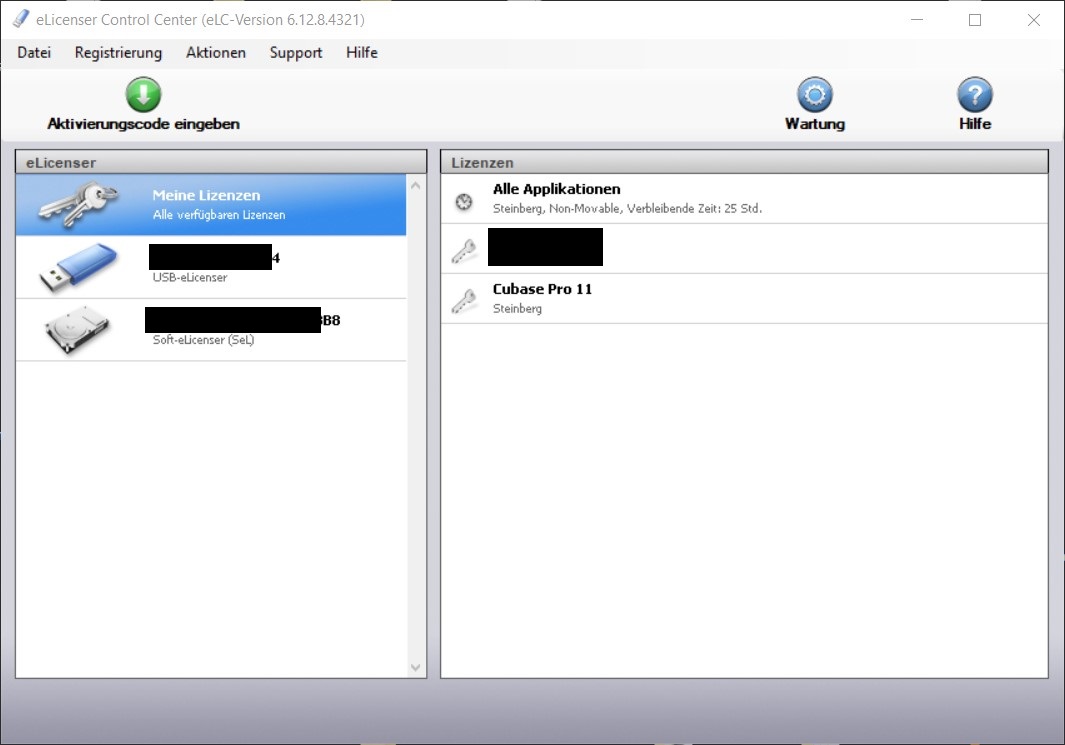This screenshot has width=1065, height=745.
Task: Select the Meine Lizenzen entry text
Action: coord(206,195)
